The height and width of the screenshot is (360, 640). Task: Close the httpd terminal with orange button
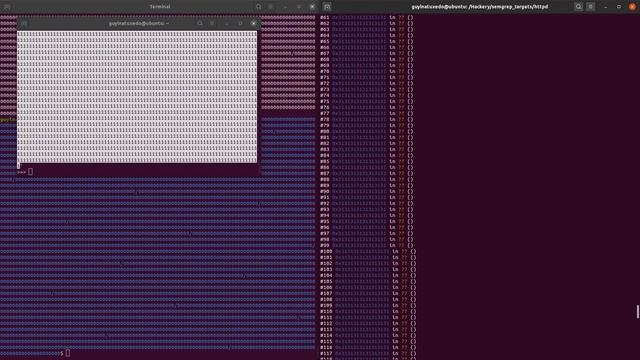(632, 7)
